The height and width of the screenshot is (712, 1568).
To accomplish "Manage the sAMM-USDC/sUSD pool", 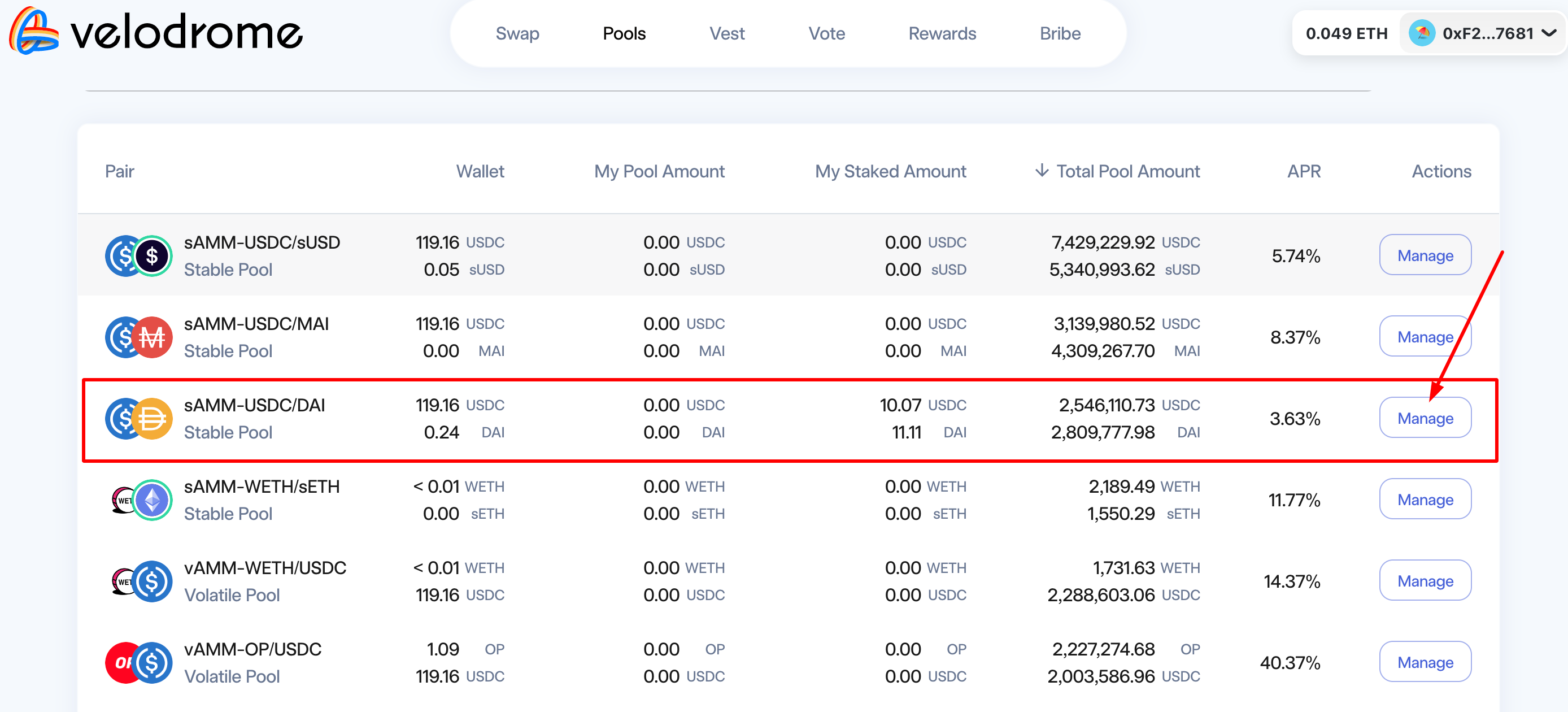I will click(1425, 255).
